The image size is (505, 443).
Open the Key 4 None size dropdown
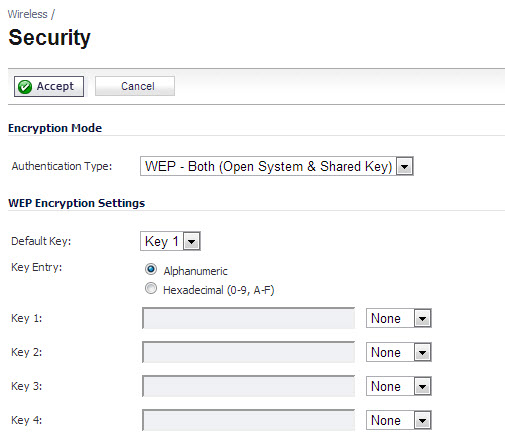click(399, 420)
